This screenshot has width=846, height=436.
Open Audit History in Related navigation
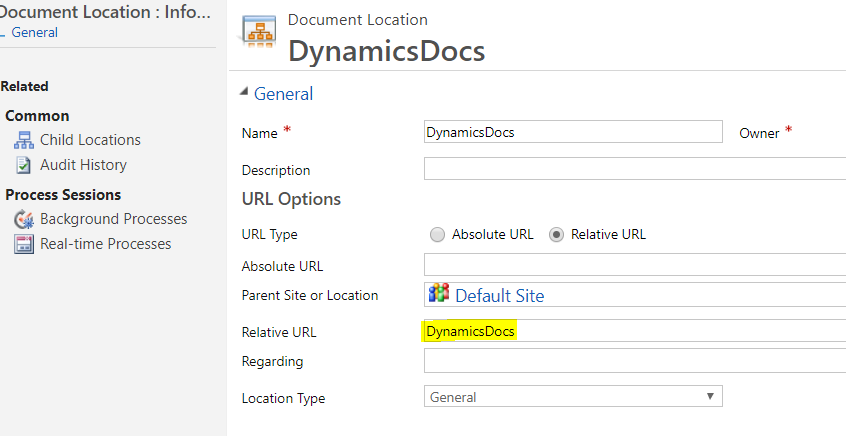(x=83, y=165)
